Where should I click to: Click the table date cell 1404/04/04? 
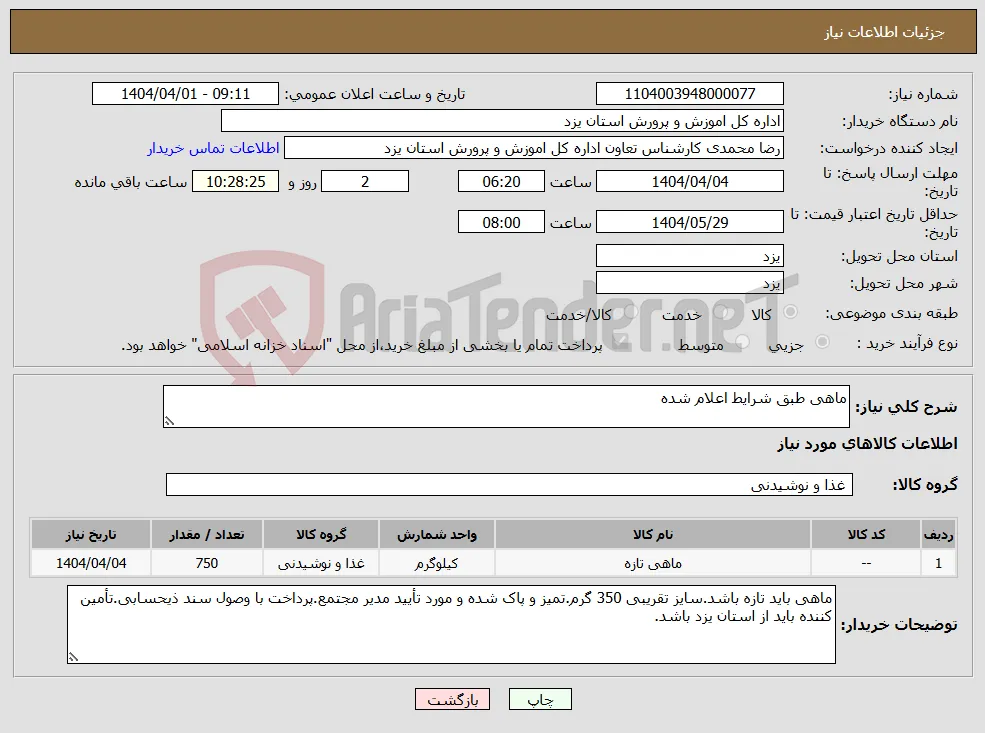point(90,563)
